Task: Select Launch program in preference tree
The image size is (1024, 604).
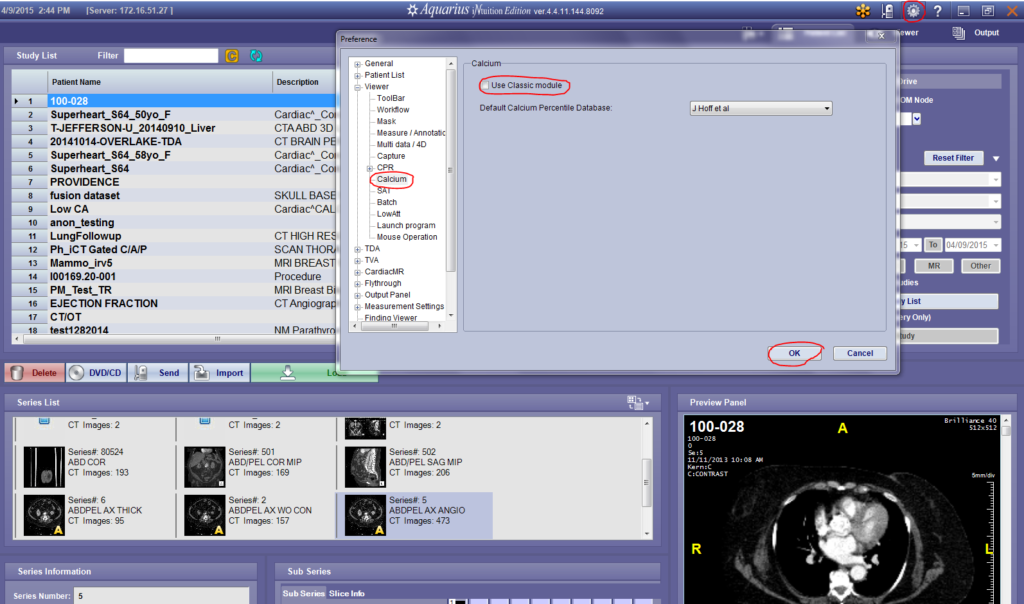Action: 406,225
